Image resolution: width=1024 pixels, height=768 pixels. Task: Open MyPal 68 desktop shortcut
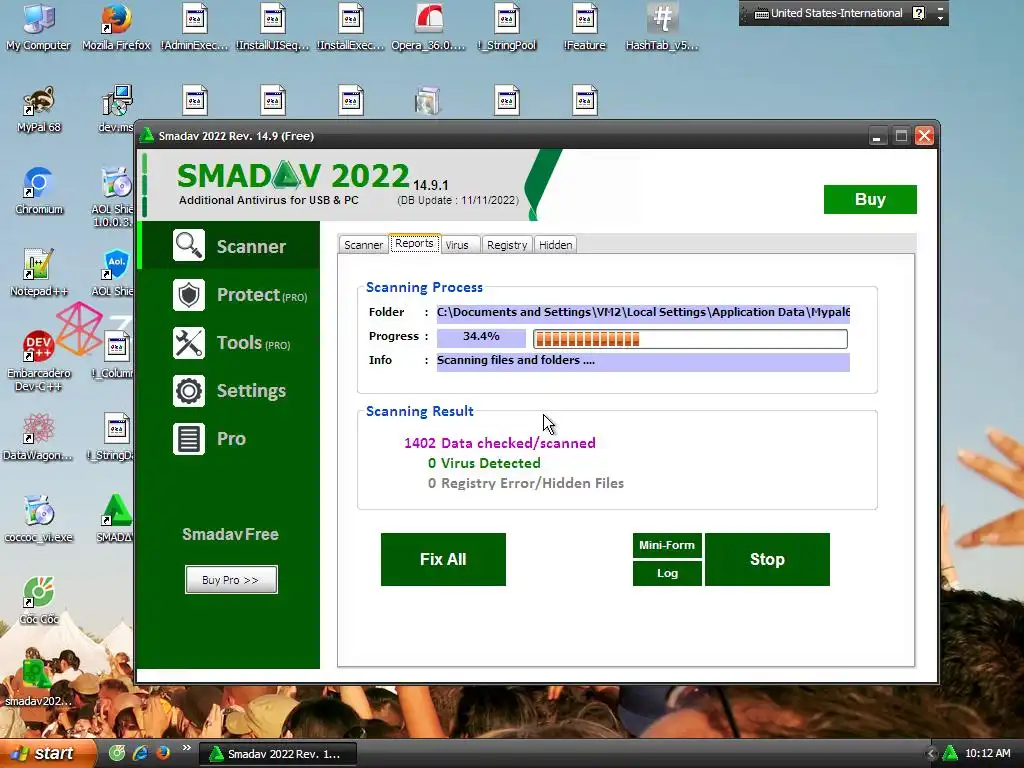(x=39, y=109)
